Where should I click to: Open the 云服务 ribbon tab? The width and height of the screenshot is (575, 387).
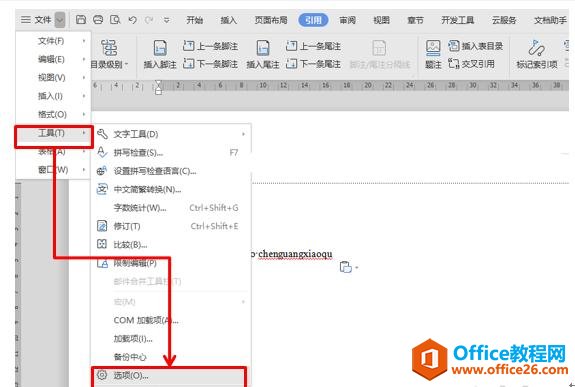(x=504, y=20)
